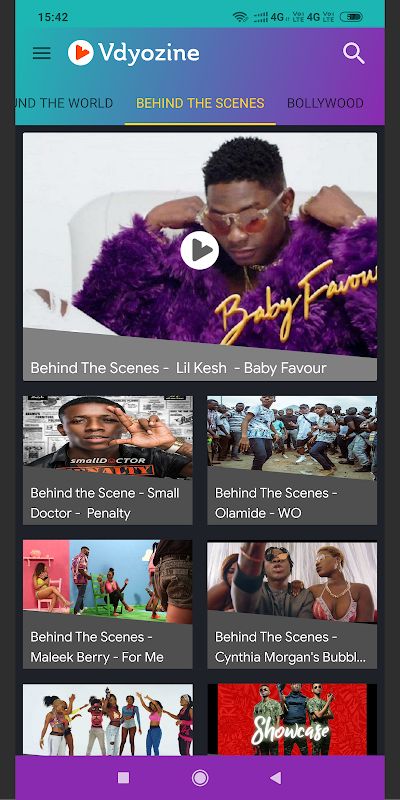Open Maleek Berry For Me thumbnail
The height and width of the screenshot is (800, 400).
point(108,582)
